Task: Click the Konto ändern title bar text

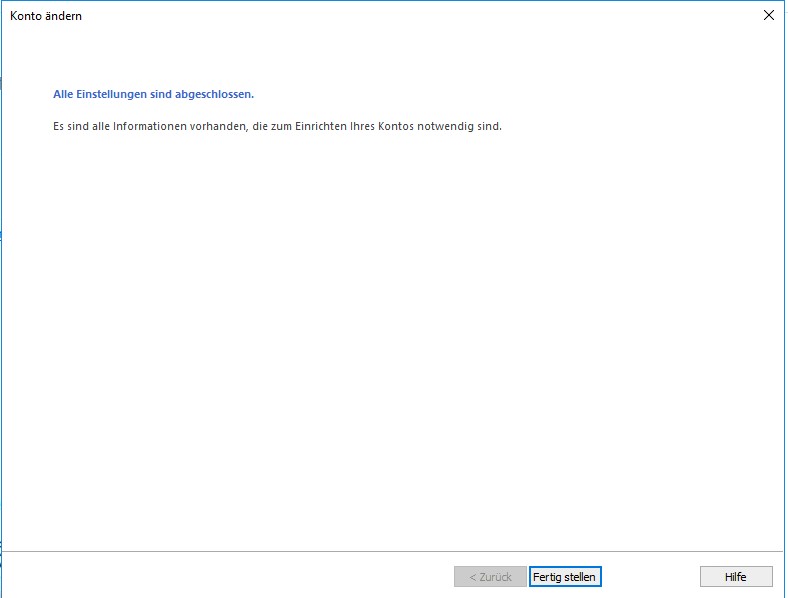Action: 46,16
